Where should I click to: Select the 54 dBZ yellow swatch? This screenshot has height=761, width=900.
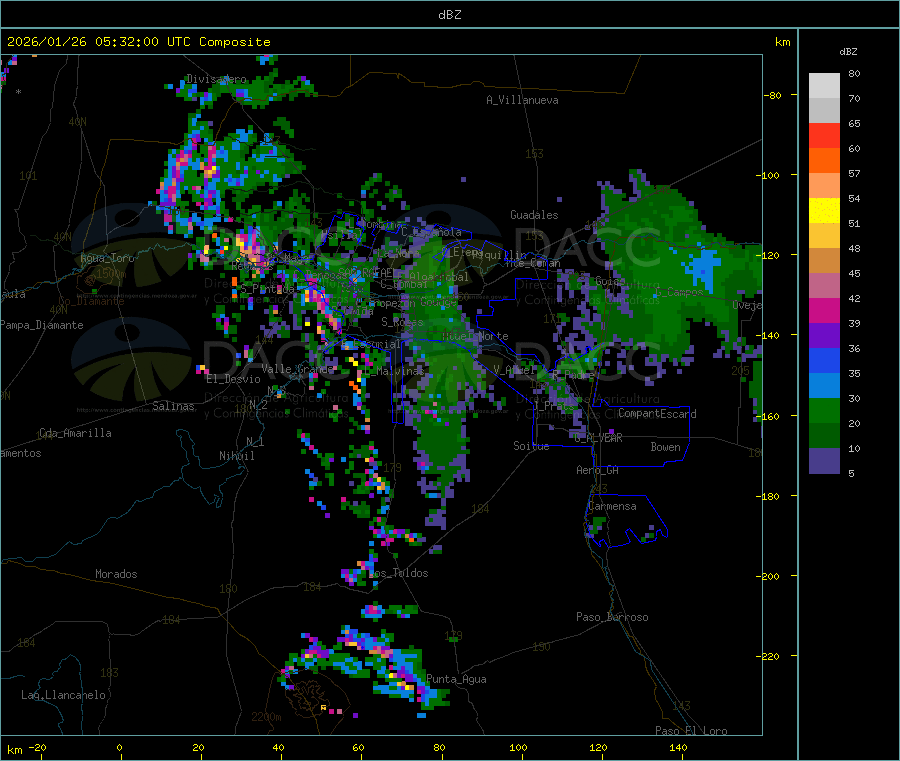(x=824, y=211)
